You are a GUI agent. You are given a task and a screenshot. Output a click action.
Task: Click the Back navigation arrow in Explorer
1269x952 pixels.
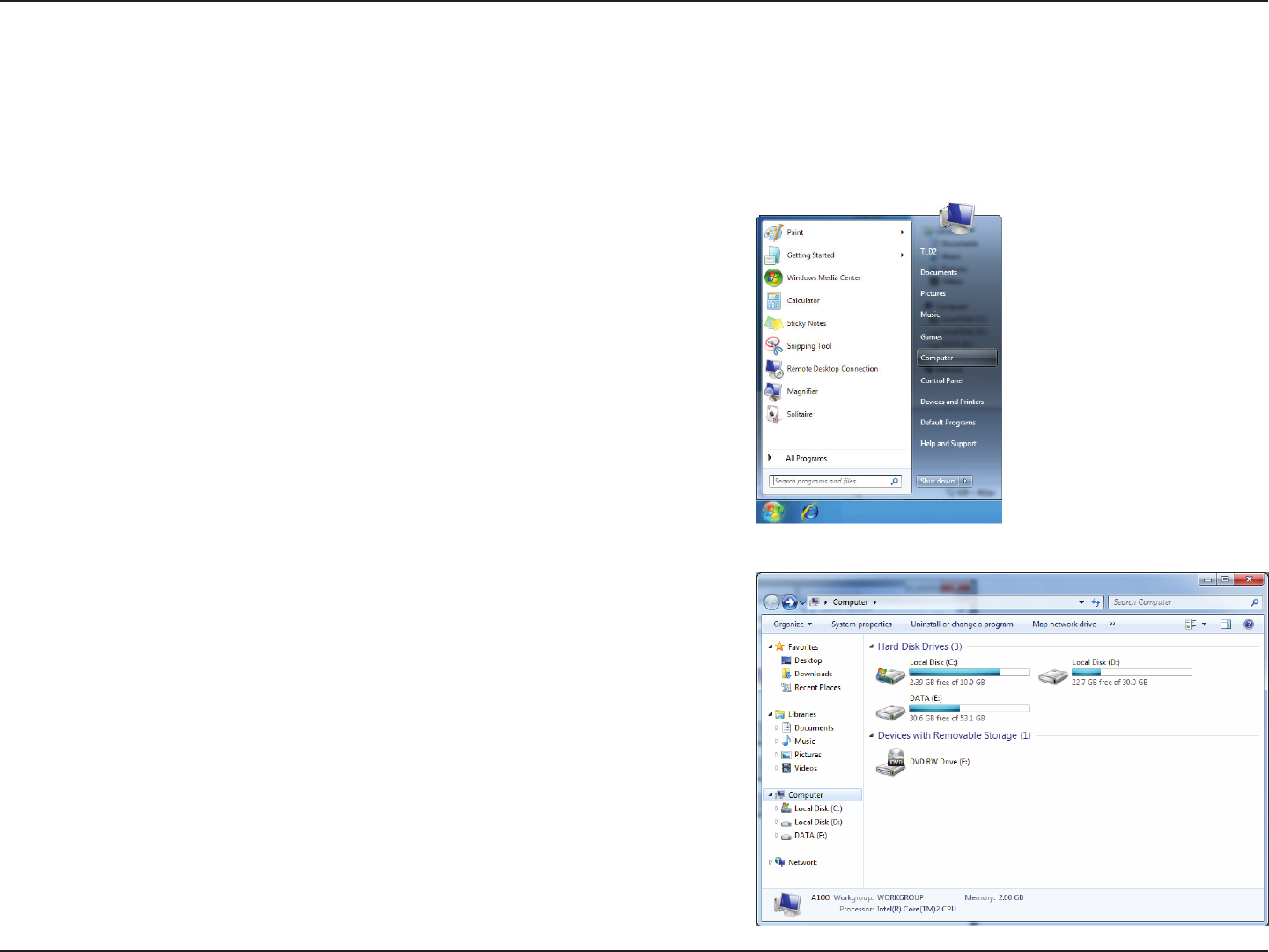pyautogui.click(x=771, y=602)
